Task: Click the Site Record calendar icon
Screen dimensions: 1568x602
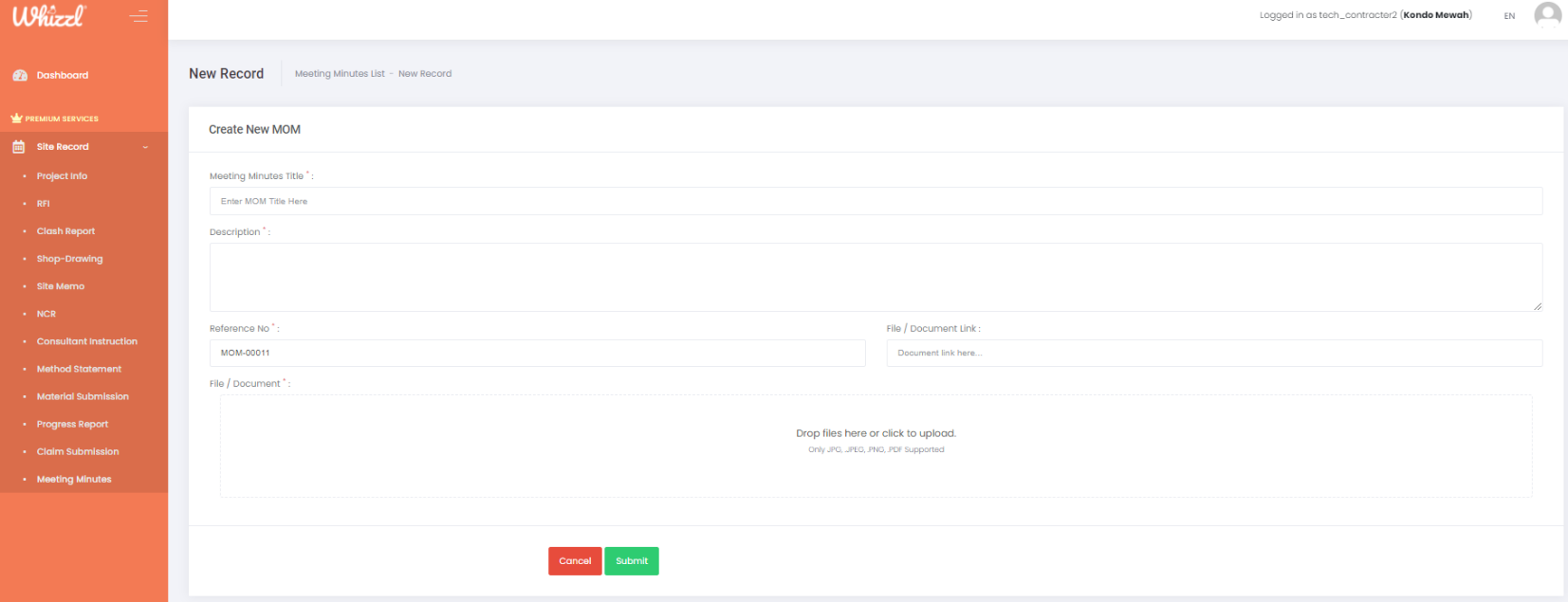Action: tap(19, 147)
